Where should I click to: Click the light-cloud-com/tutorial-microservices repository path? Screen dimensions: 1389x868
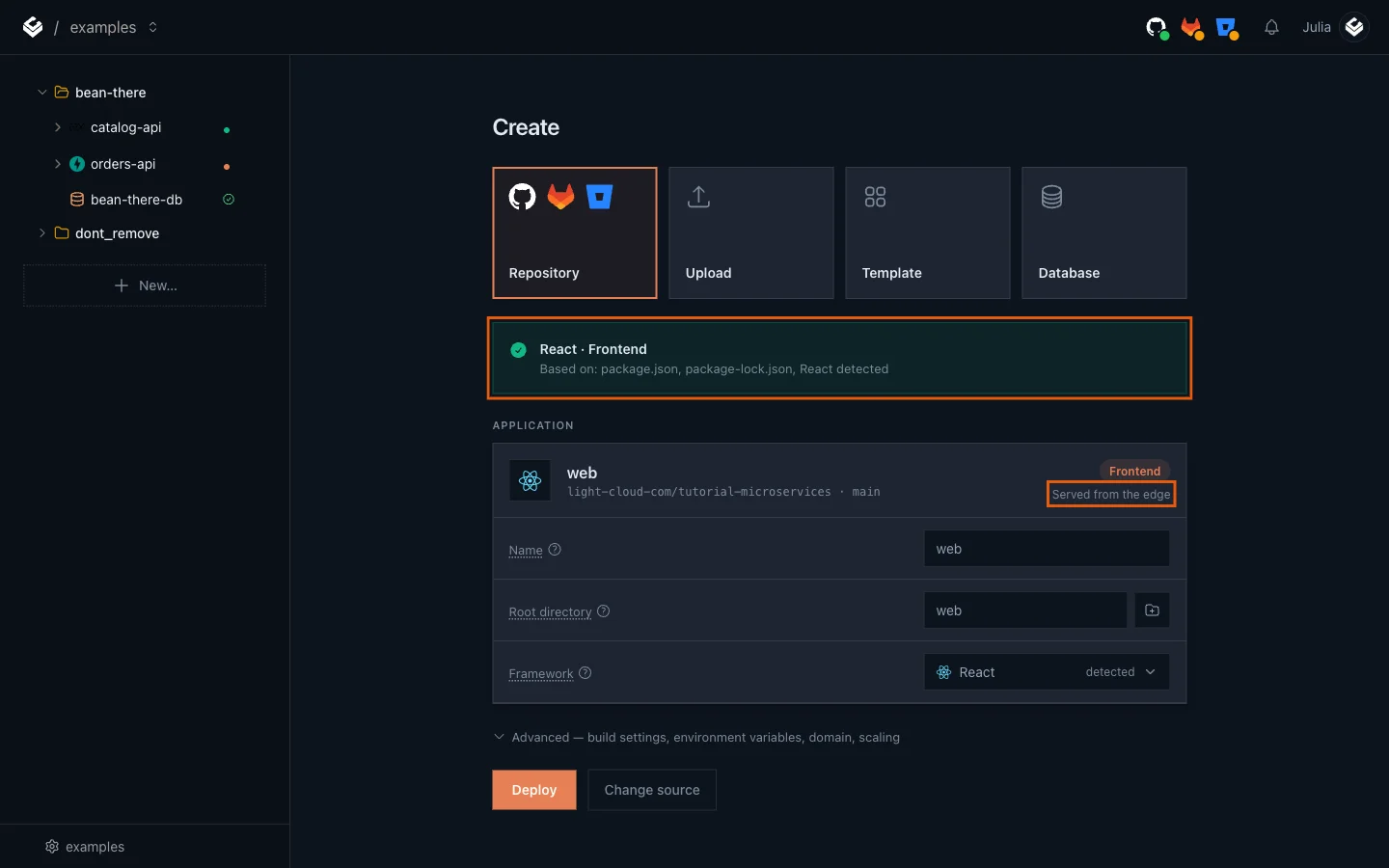point(698,492)
